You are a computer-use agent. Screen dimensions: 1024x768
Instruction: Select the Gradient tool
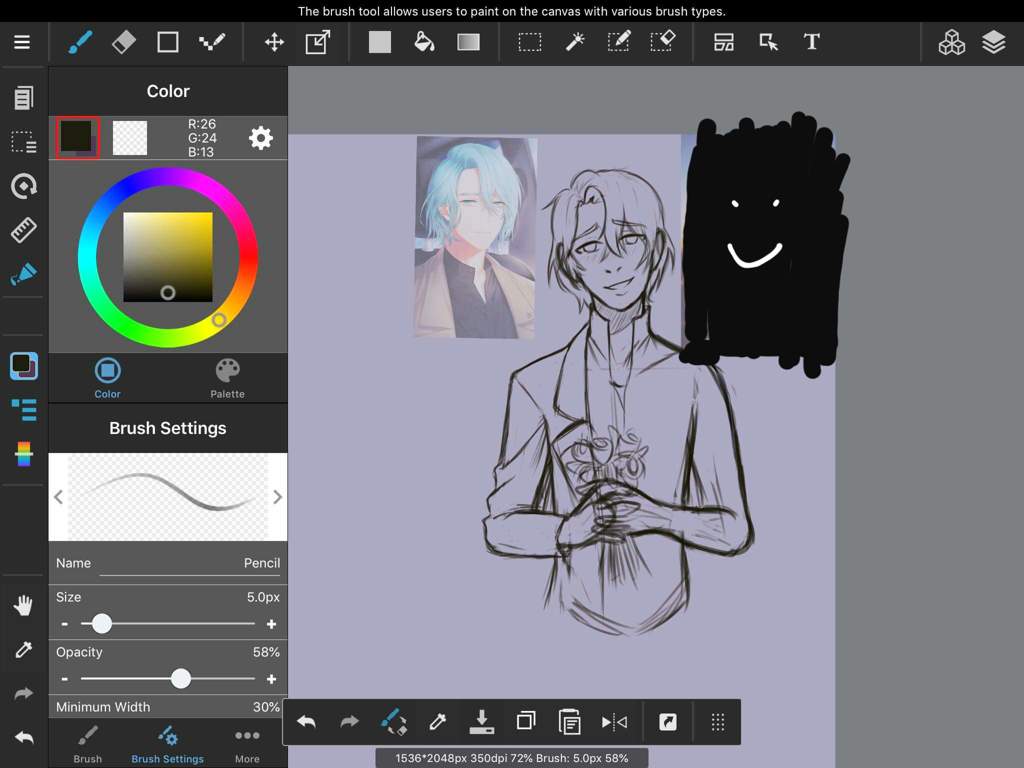click(x=468, y=42)
